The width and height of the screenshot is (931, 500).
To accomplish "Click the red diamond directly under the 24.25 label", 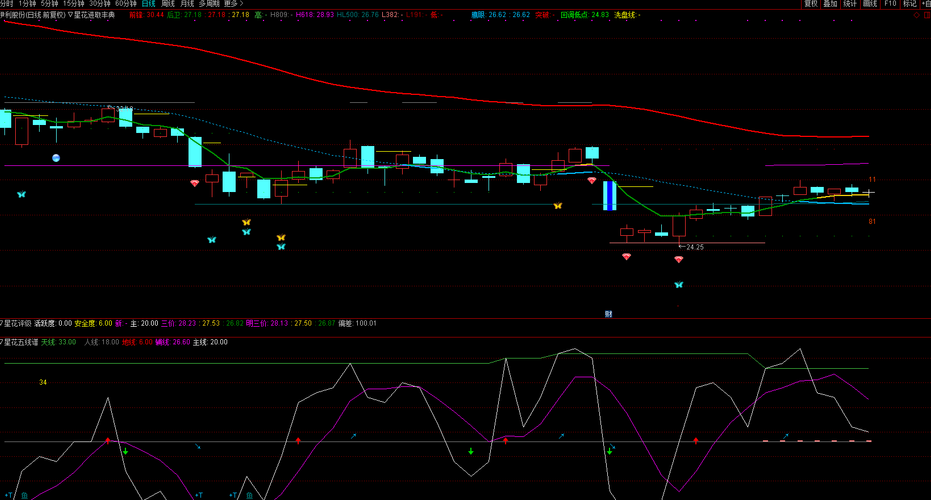I will click(679, 260).
